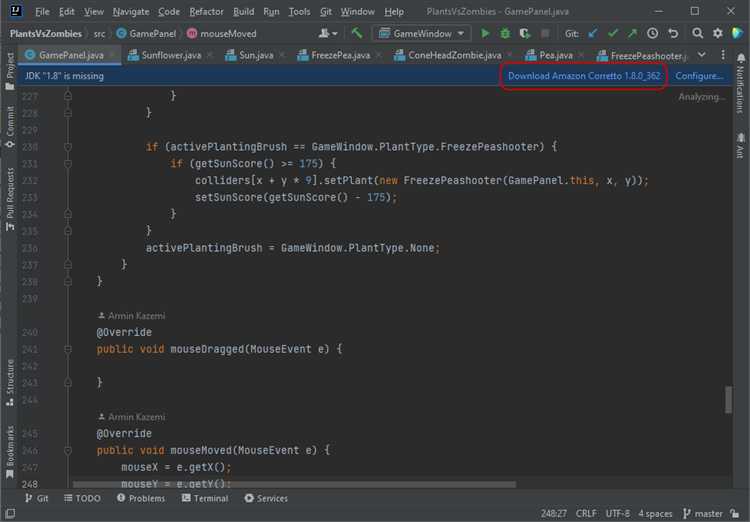Push commits with the green up-right arrow

coord(632,33)
